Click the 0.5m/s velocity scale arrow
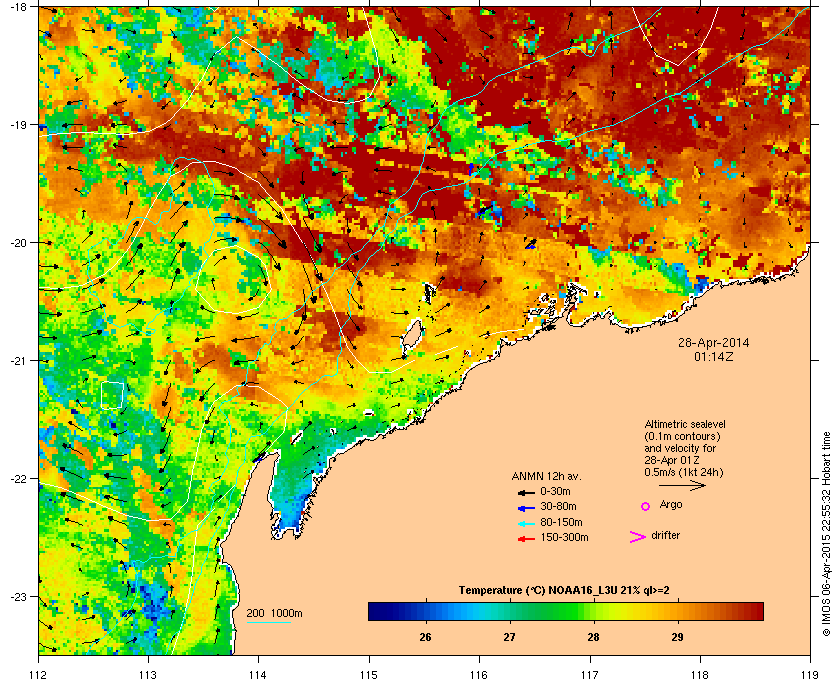This screenshot has height=680, width=840. point(682,486)
